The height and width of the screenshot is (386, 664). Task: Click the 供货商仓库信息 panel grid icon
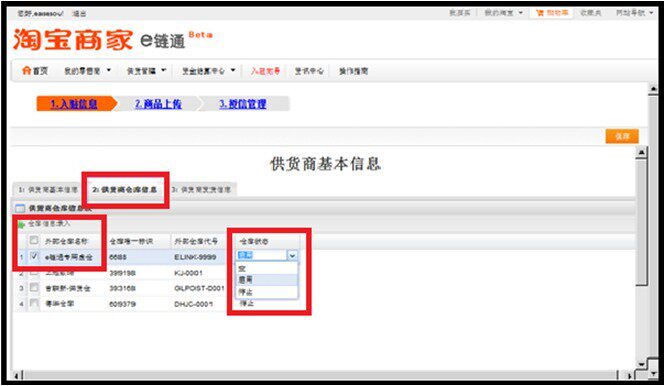(20, 208)
